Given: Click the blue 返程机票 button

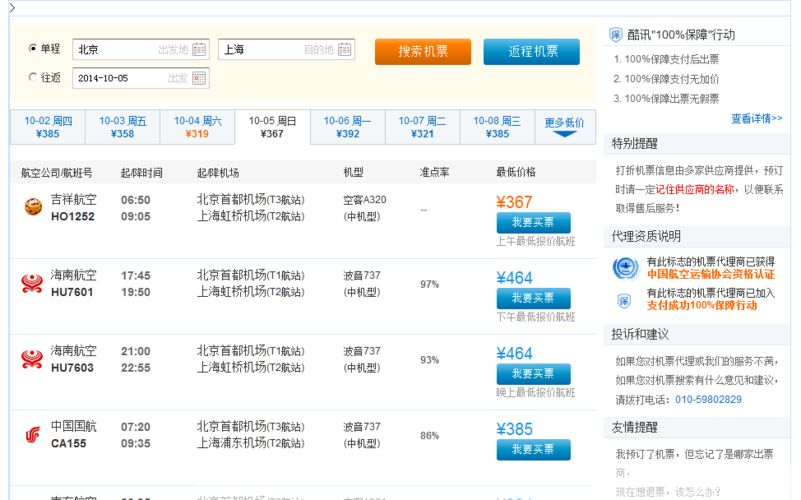Looking at the screenshot, I should (532, 52).
